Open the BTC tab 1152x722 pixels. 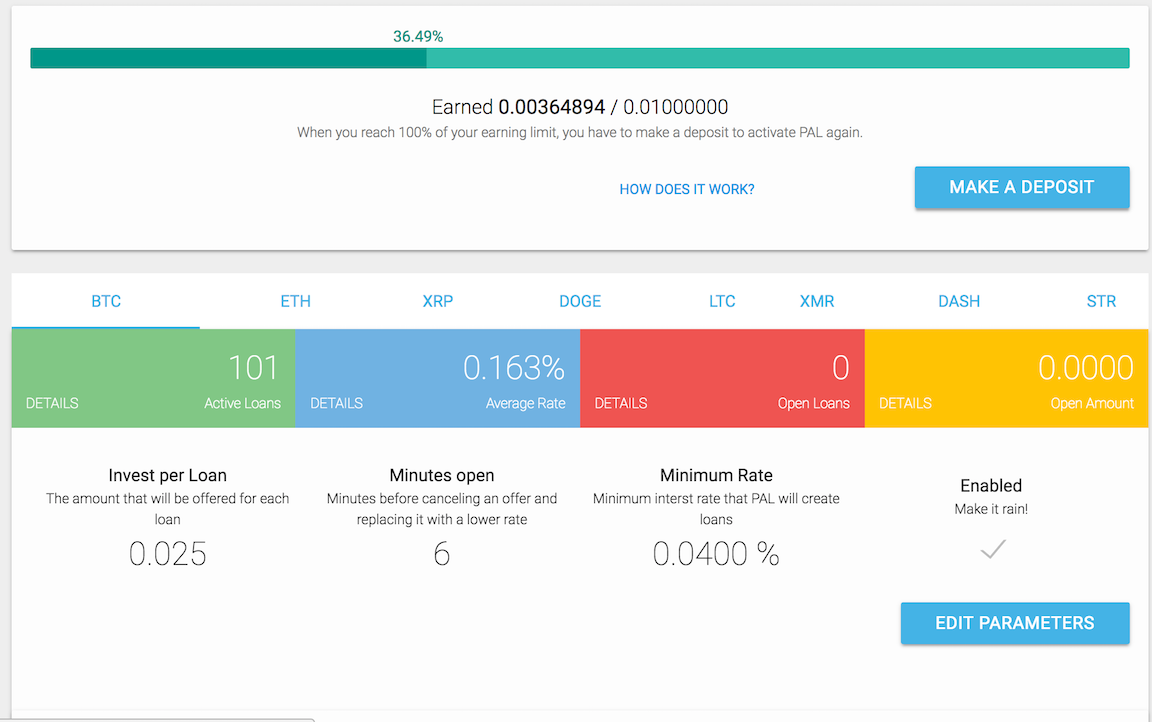pyautogui.click(x=106, y=301)
